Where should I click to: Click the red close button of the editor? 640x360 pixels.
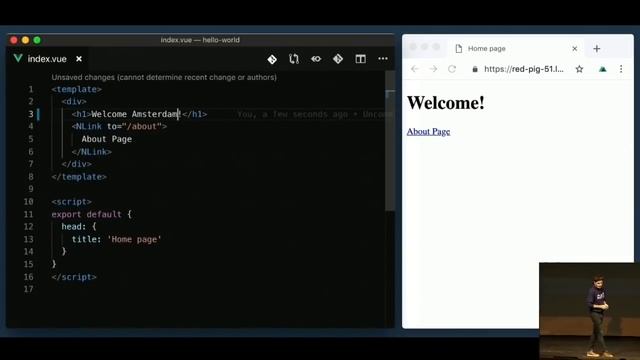[x=14, y=40]
